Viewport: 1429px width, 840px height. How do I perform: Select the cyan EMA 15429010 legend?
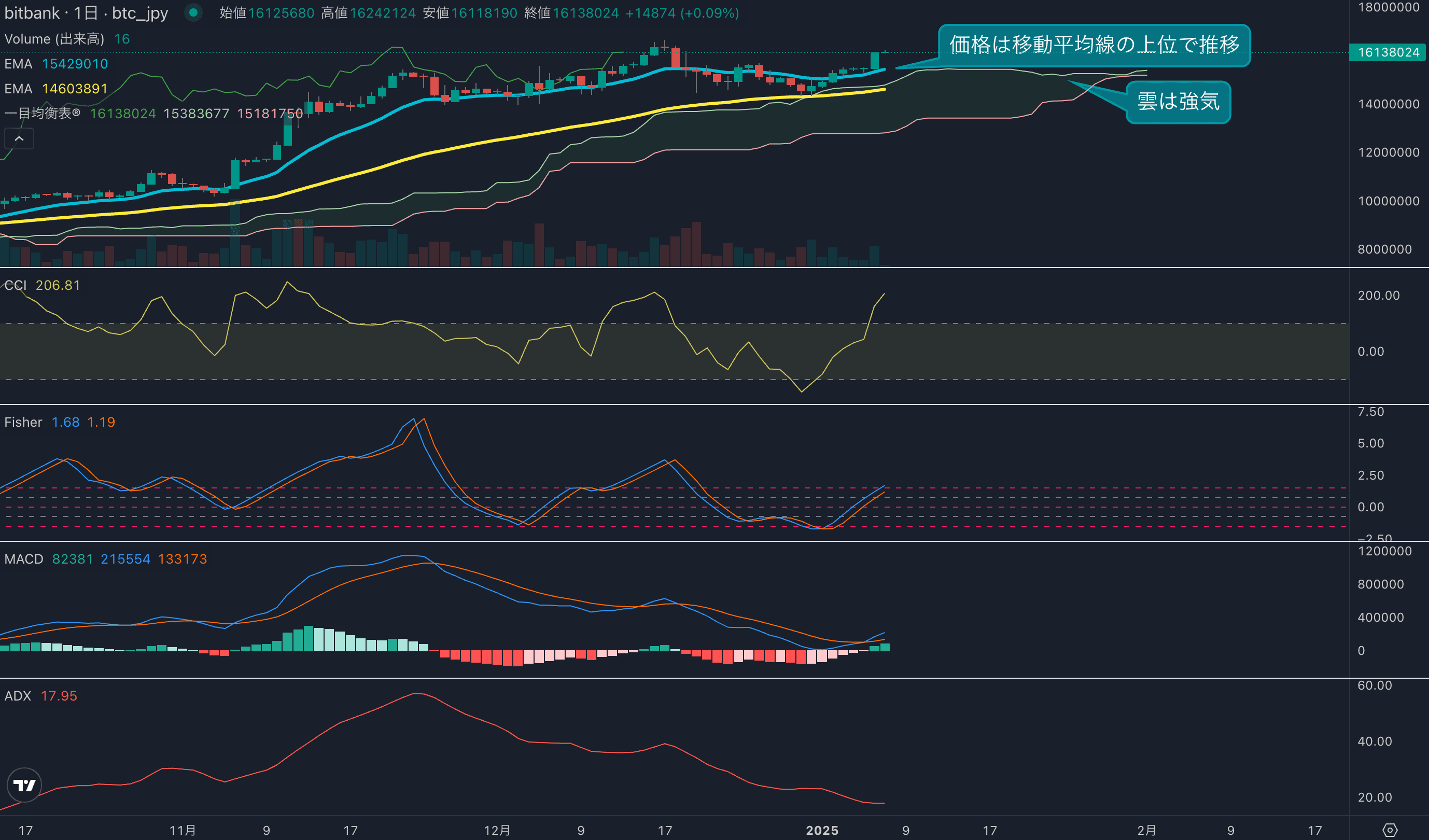(x=57, y=64)
